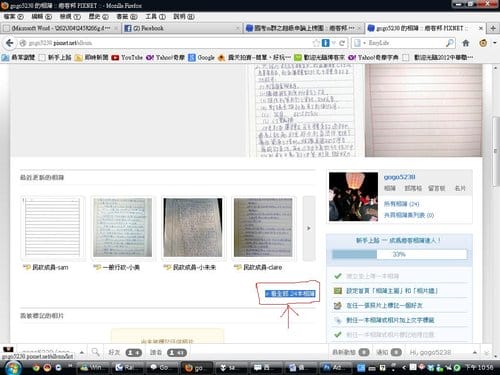Open the Yahoo!奇摩 bookmark

pos(166,57)
